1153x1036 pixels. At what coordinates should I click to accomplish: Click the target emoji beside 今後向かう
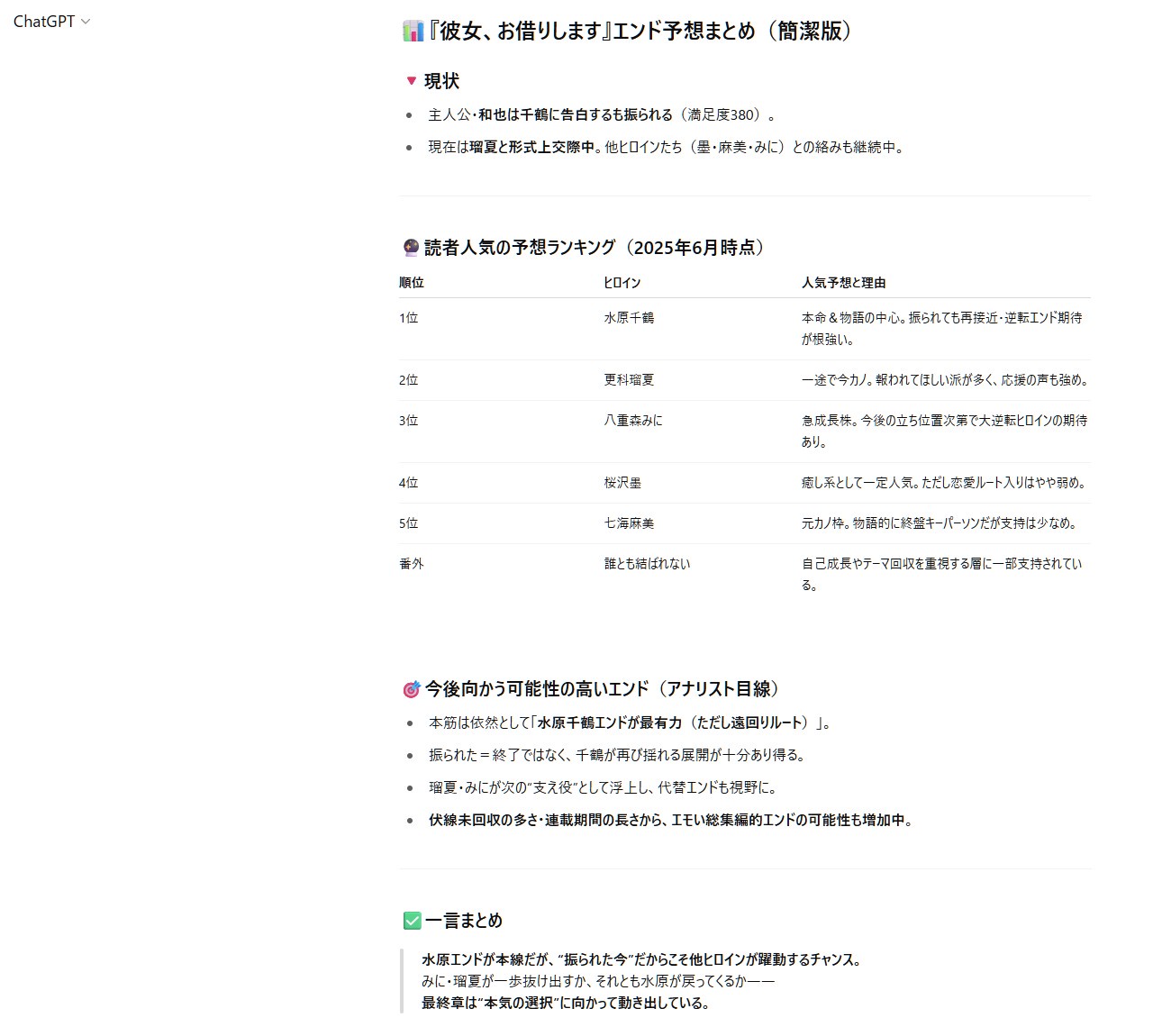pyautogui.click(x=412, y=690)
